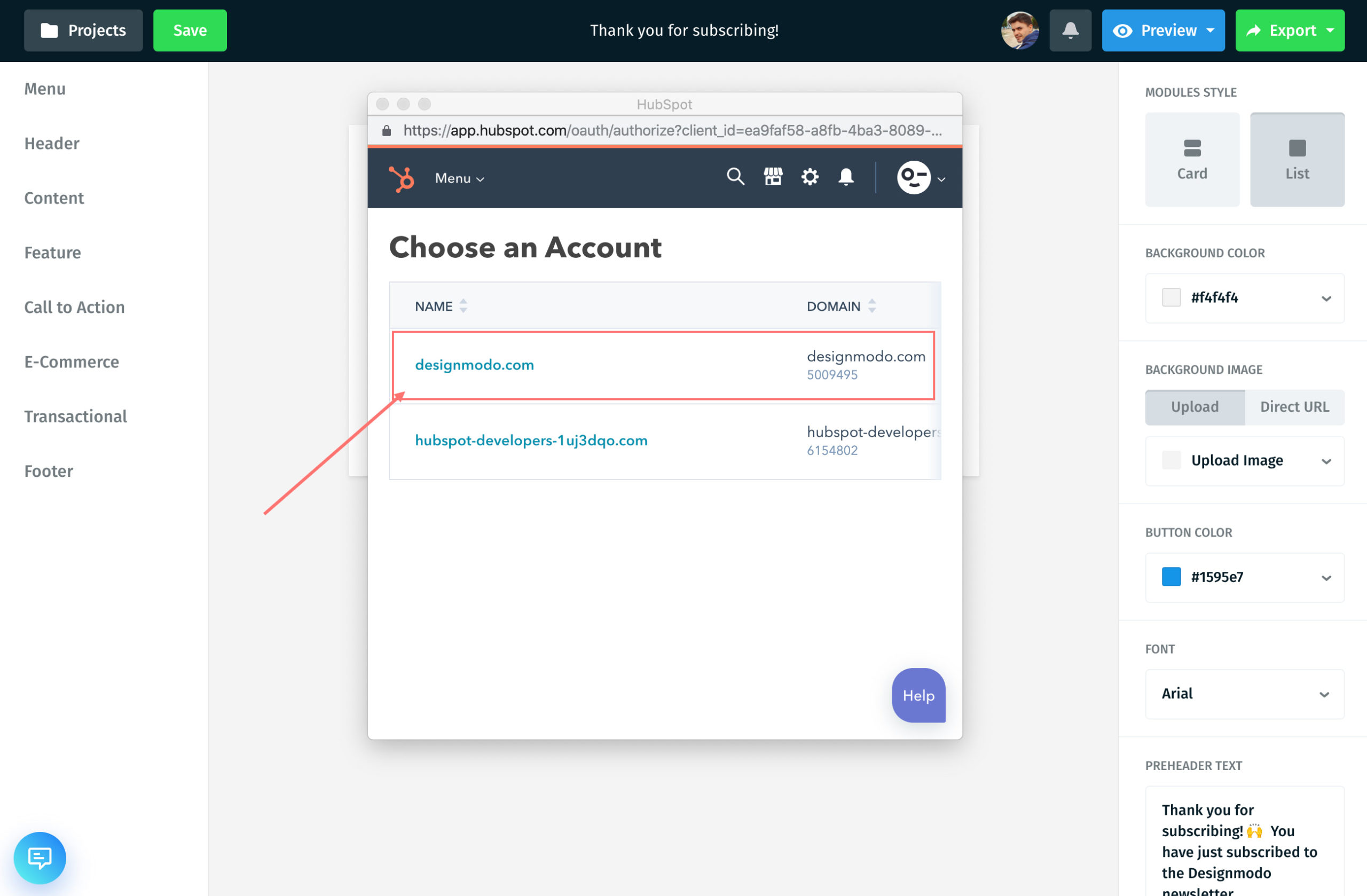This screenshot has height=896, width=1367.
Task: Open the Upload Image dropdown
Action: [1245, 461]
